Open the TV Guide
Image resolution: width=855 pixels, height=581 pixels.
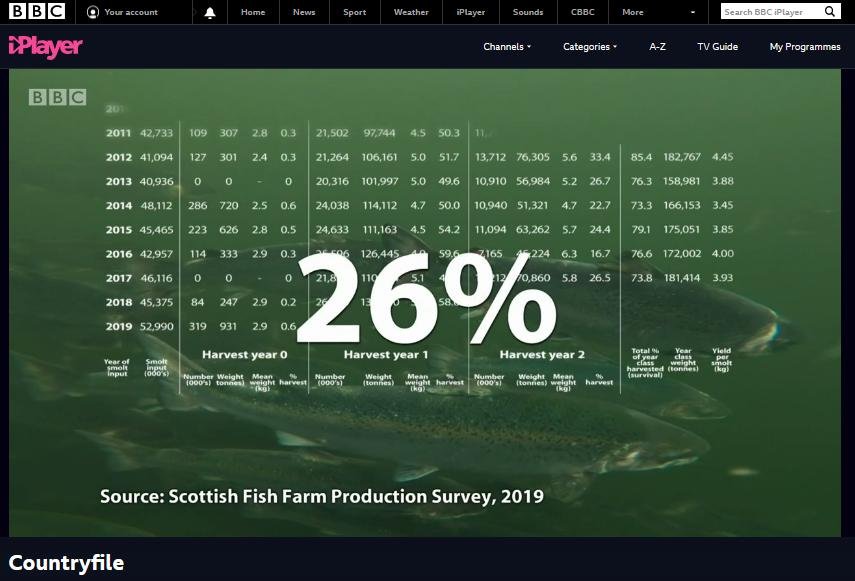tap(717, 46)
